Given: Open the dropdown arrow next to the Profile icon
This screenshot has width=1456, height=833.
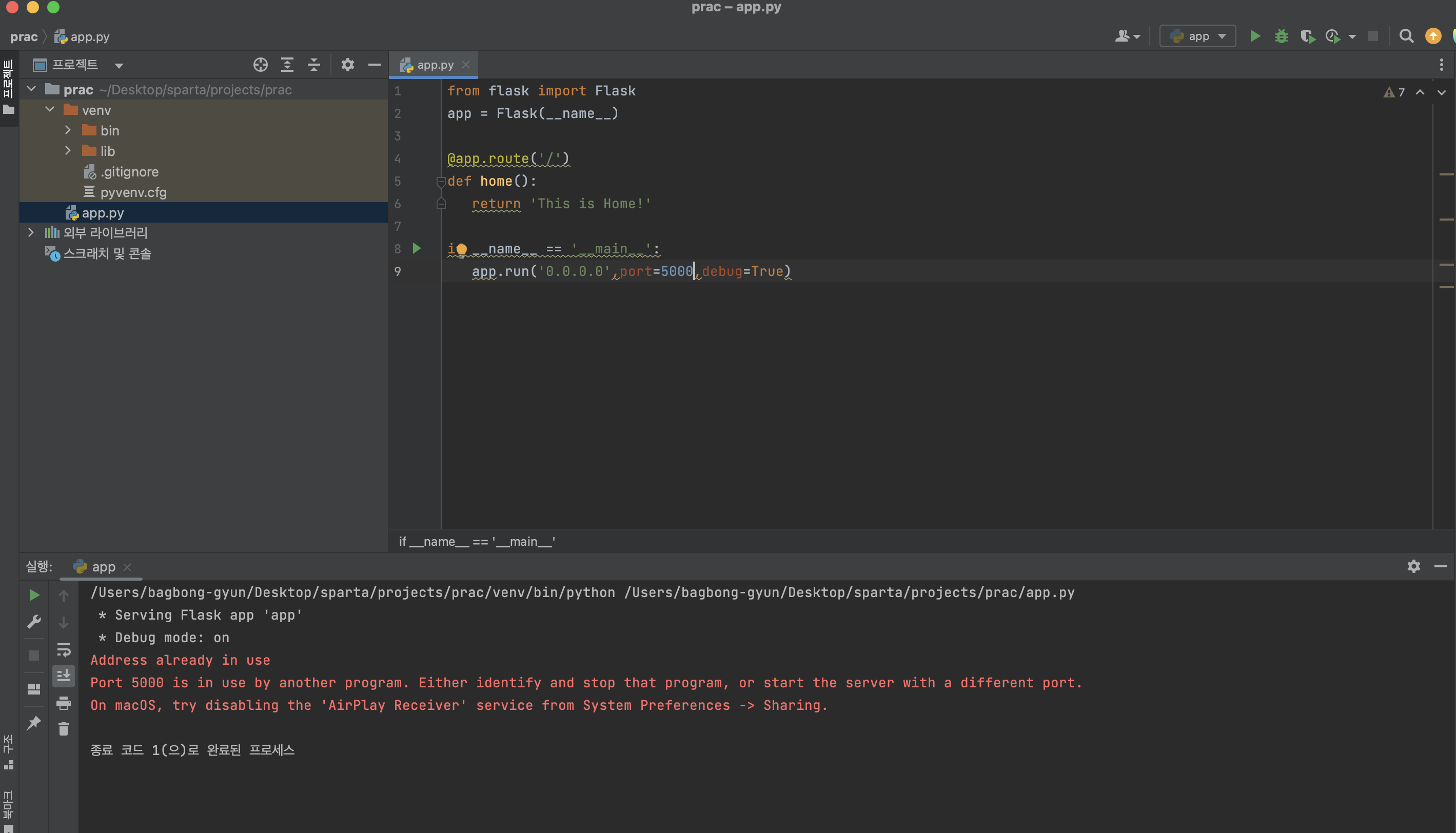Looking at the screenshot, I should pyautogui.click(x=1352, y=37).
